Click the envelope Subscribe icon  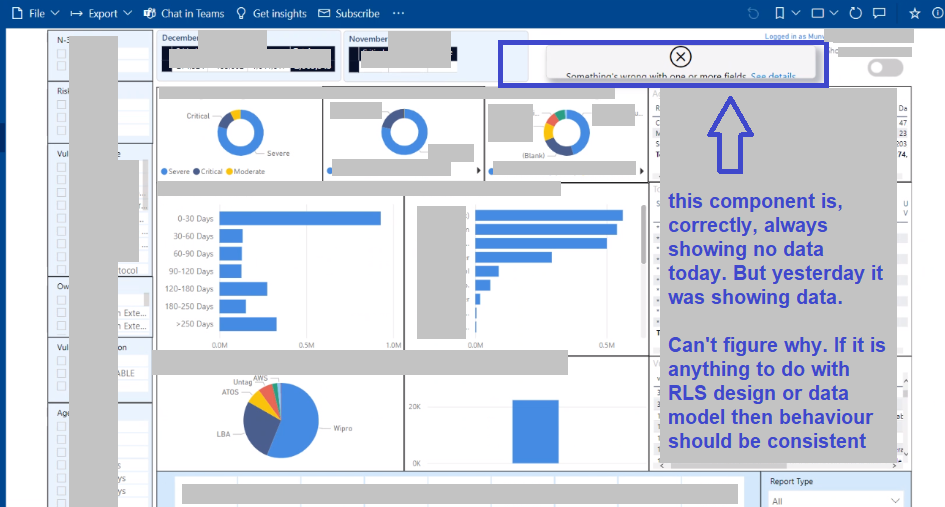(x=324, y=13)
